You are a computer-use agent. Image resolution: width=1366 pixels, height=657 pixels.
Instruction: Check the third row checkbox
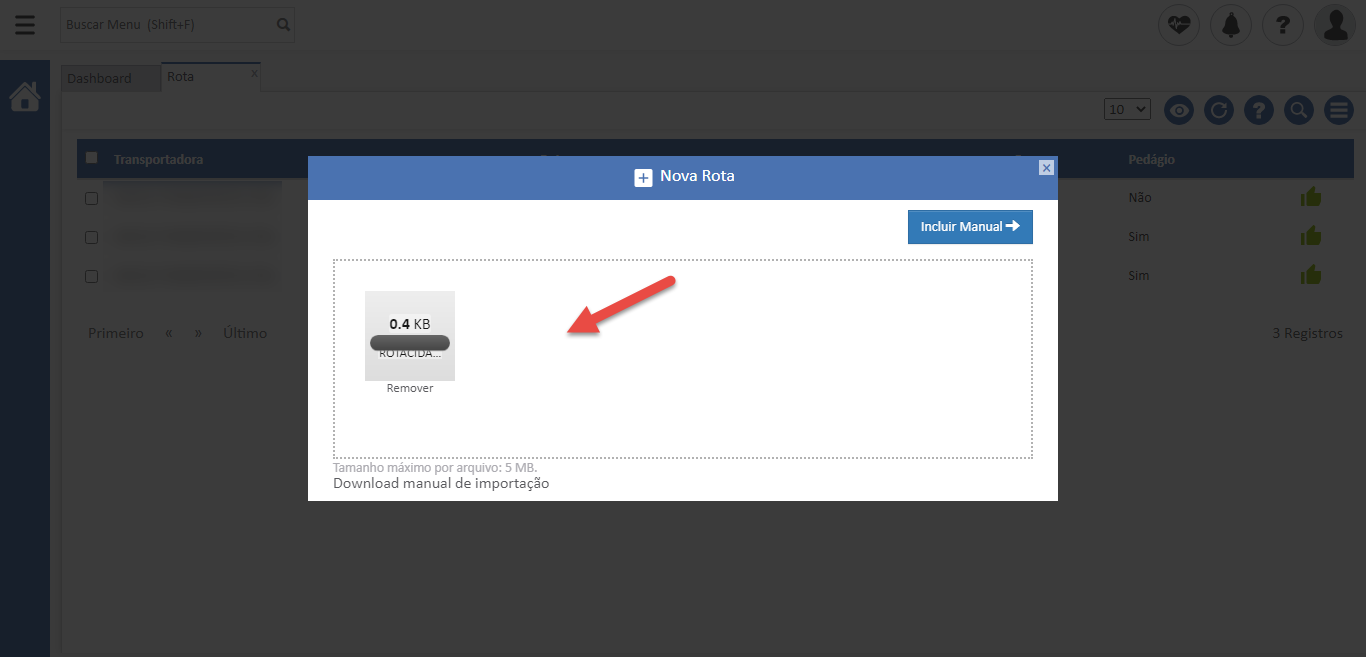pos(91,276)
